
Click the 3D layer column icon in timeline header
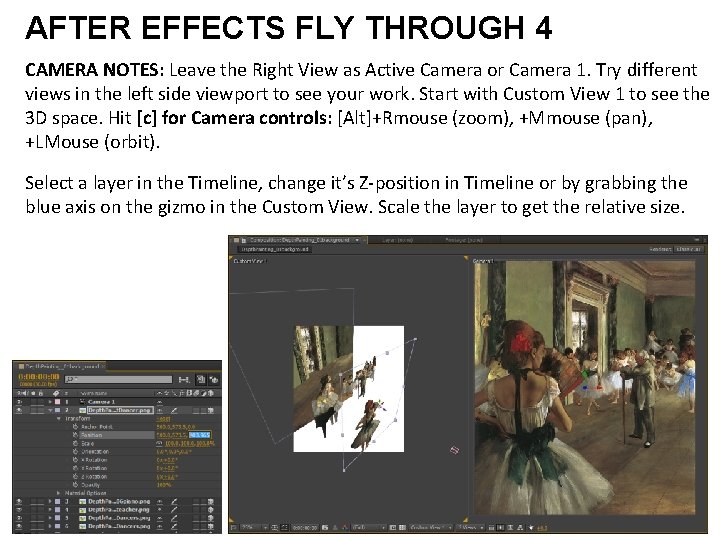point(211,393)
